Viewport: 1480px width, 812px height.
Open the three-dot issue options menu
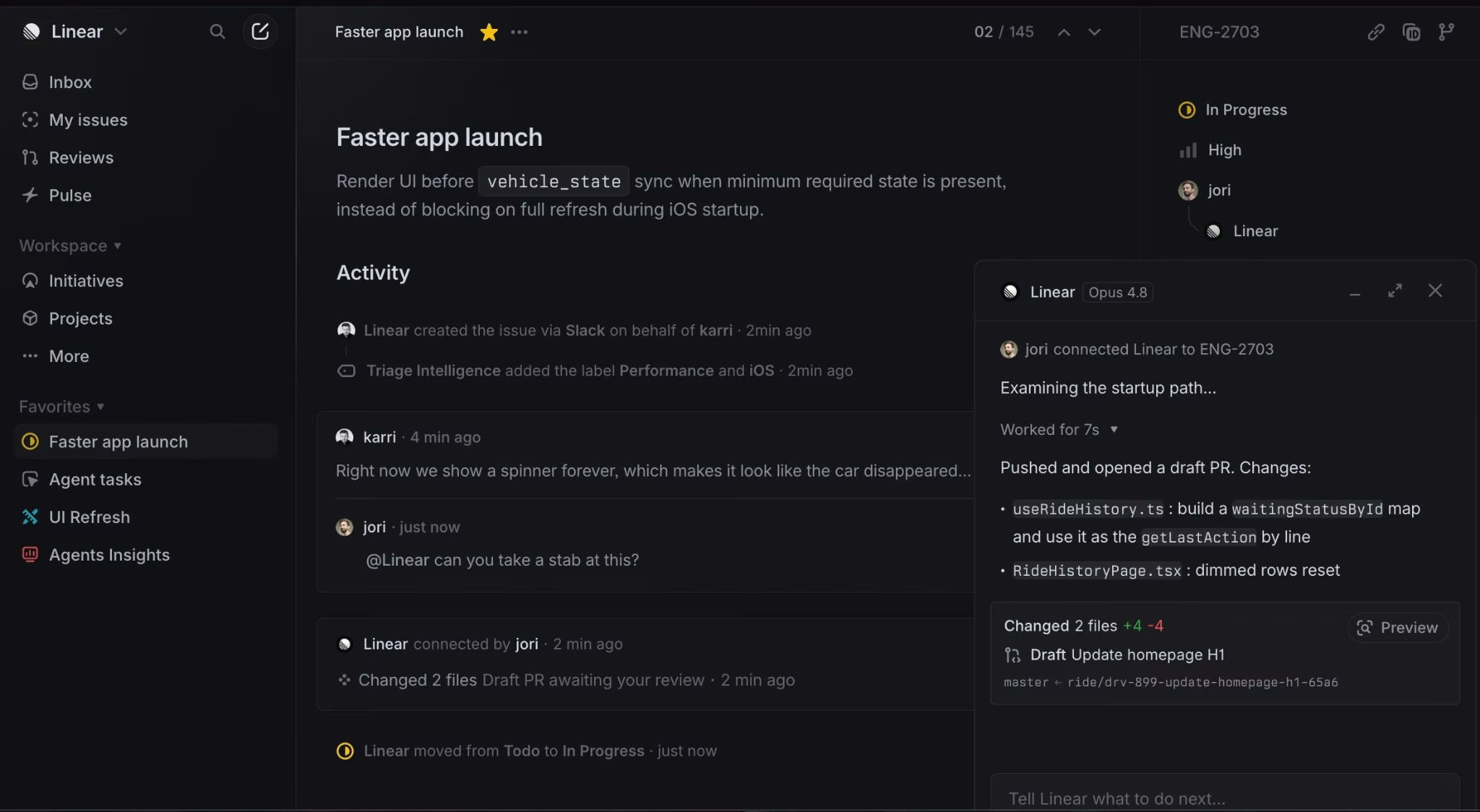click(519, 32)
